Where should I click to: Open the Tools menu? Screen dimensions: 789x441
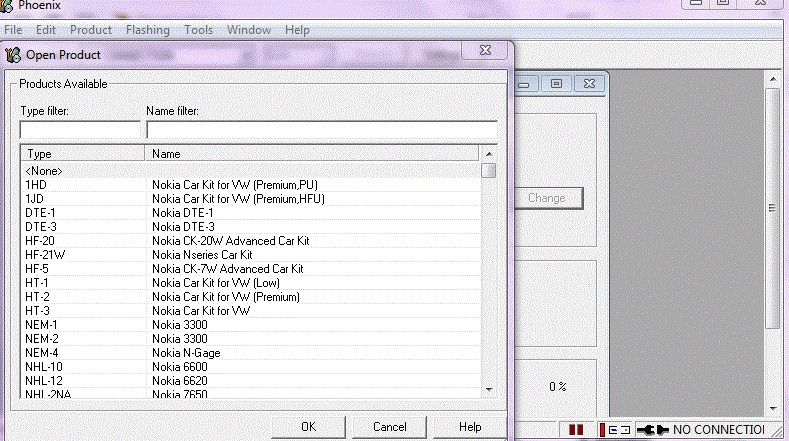[198, 30]
